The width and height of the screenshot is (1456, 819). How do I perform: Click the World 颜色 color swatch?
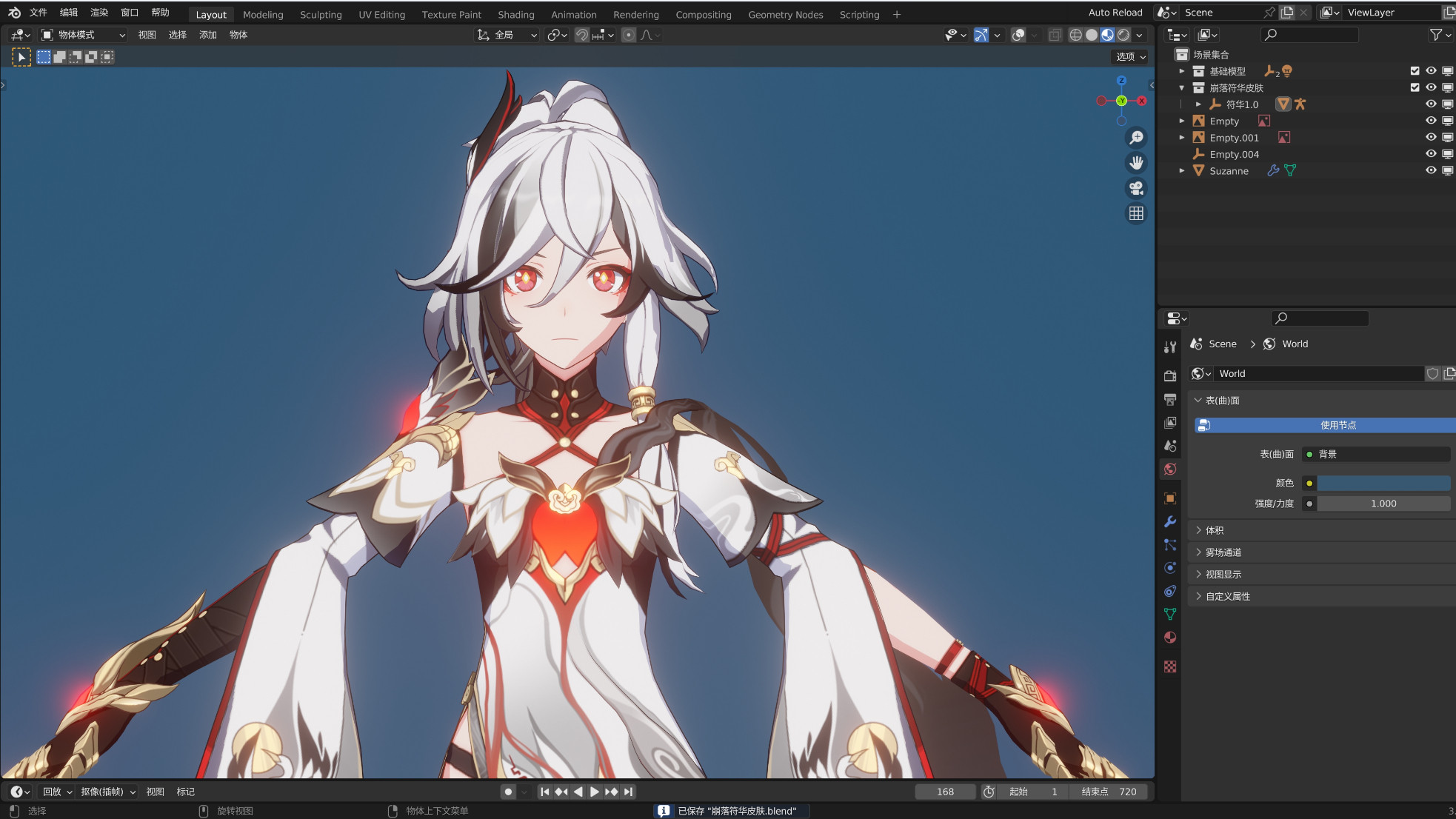point(1383,483)
